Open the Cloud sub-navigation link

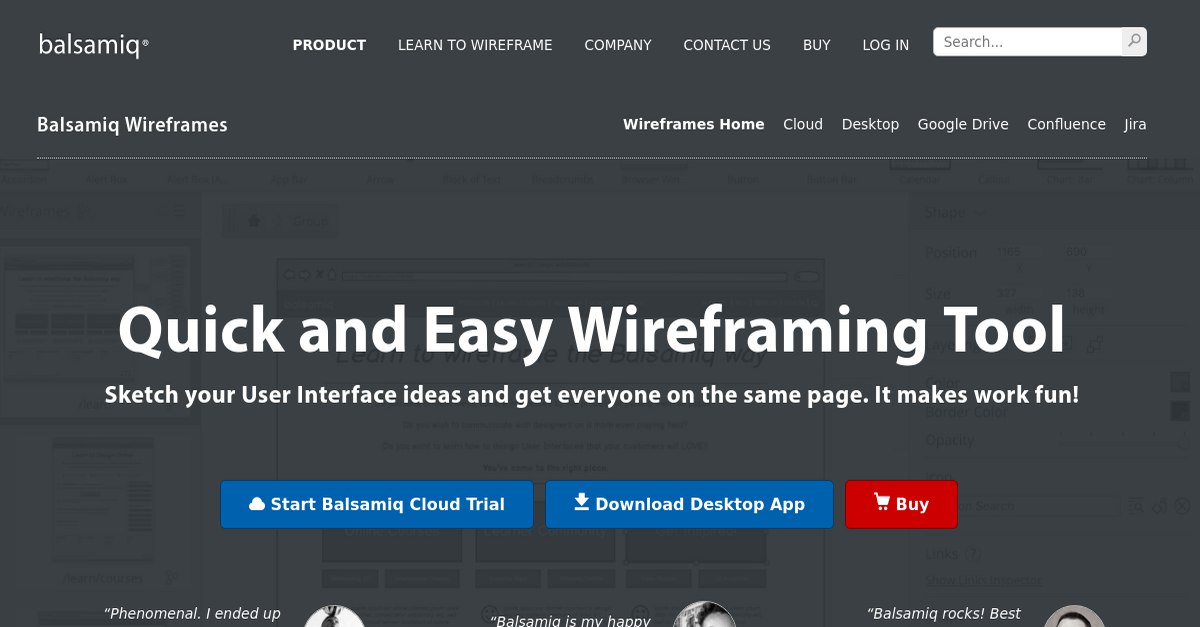(803, 124)
